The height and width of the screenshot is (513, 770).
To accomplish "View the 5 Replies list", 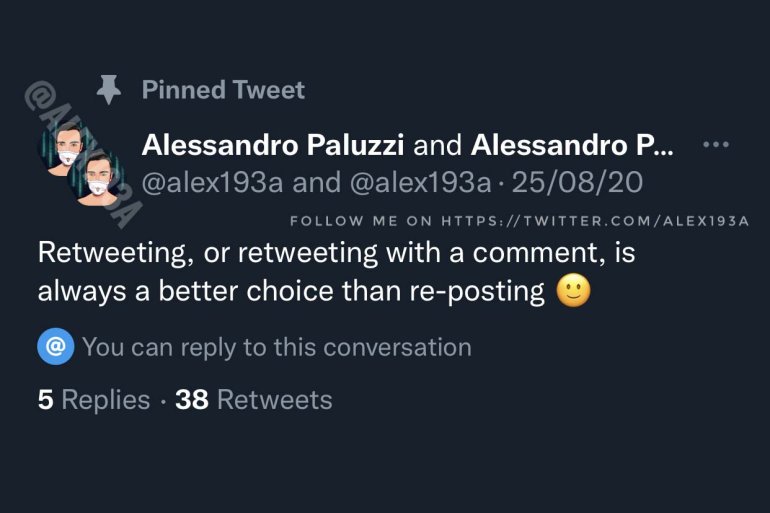I will tap(94, 400).
